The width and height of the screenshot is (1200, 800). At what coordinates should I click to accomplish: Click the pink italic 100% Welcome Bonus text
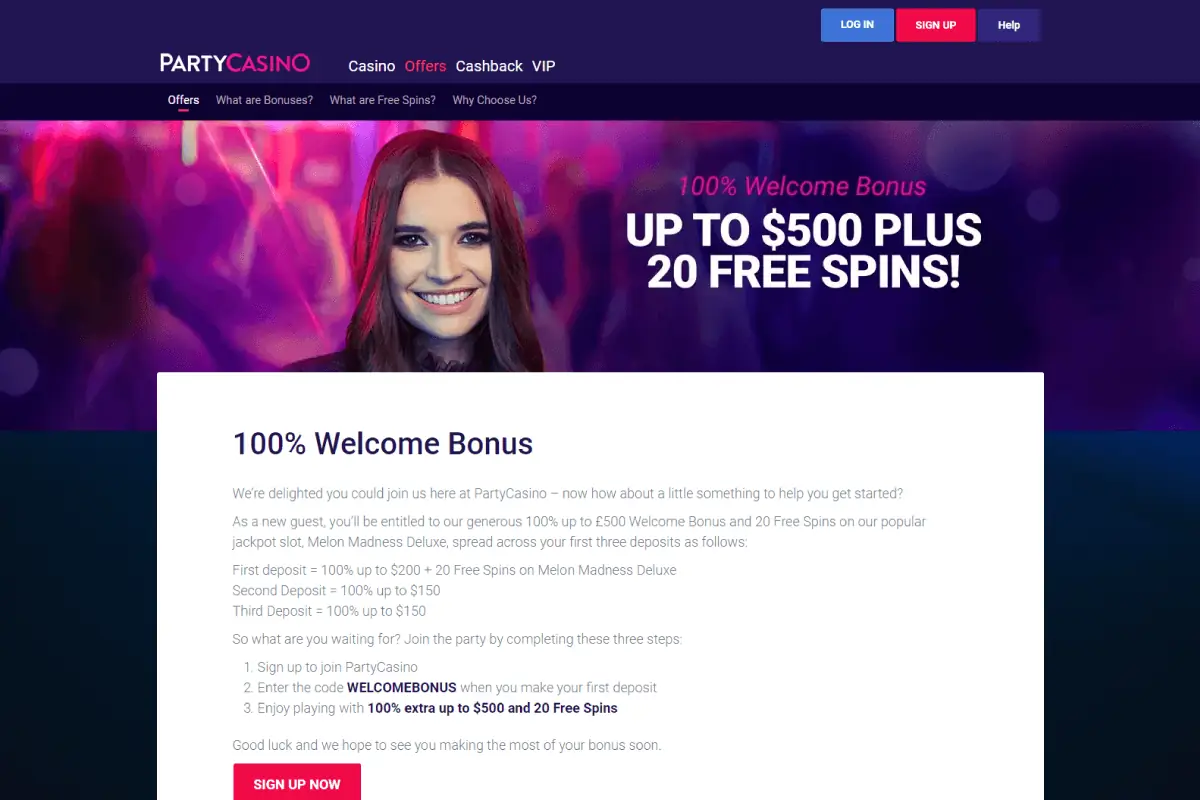[802, 186]
